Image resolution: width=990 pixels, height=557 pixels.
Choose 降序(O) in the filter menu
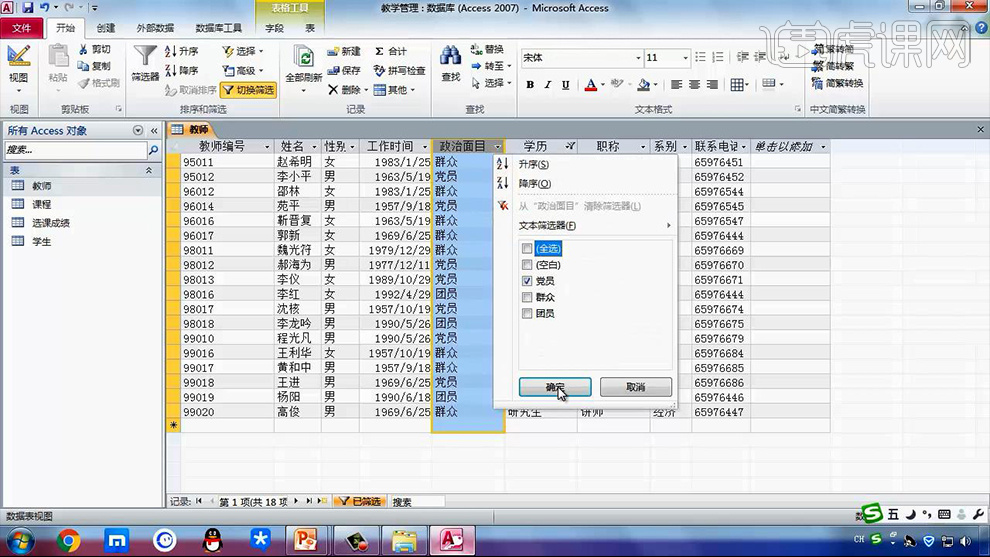click(x=535, y=184)
